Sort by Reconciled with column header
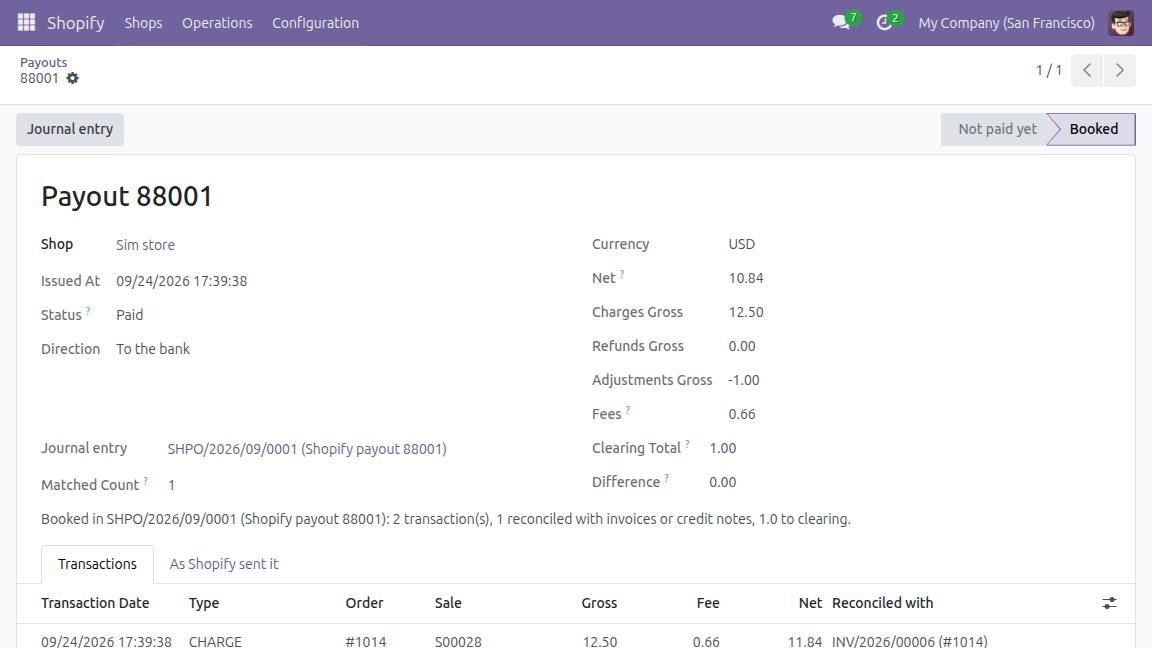Screen dimensions: 1152x648 click(883, 603)
